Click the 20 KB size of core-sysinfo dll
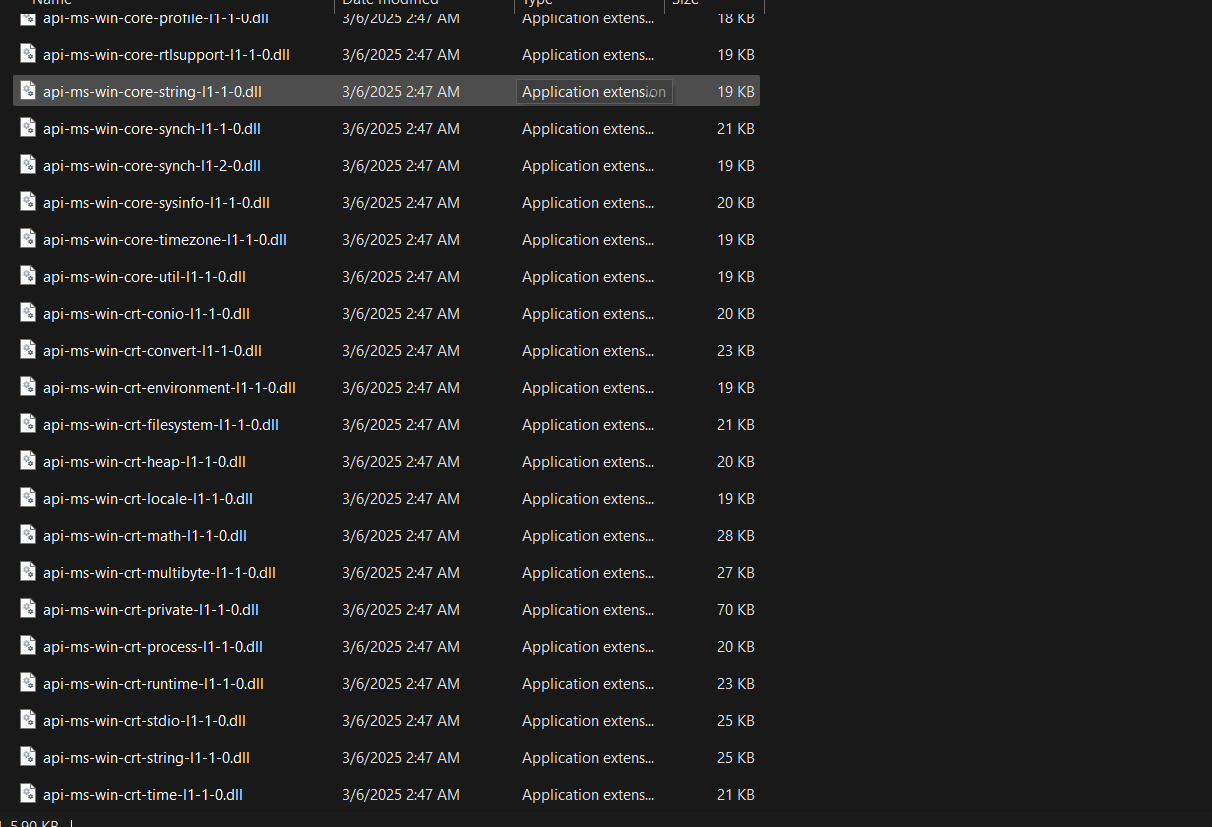This screenshot has height=827, width=1212. click(x=736, y=203)
